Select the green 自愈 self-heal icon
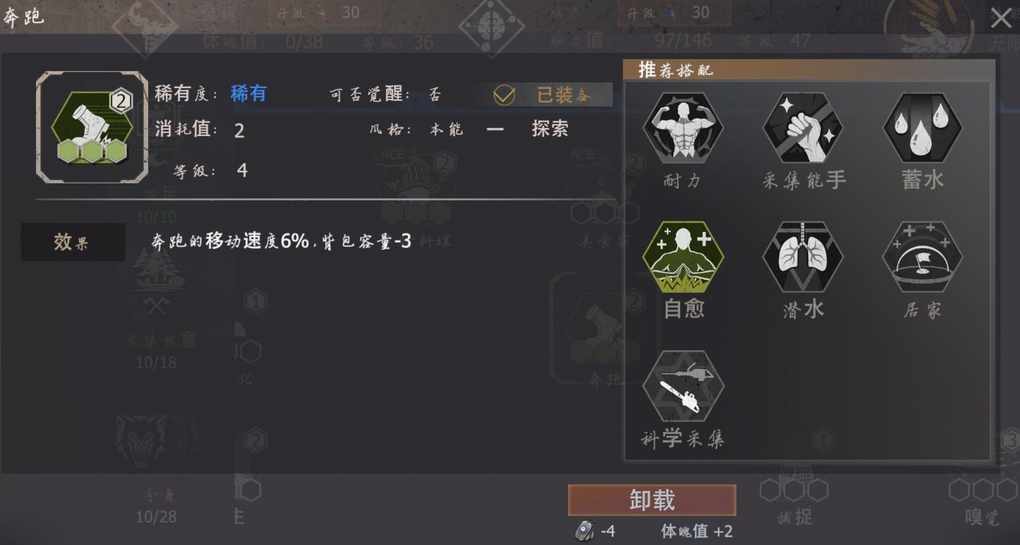Screen dimensions: 1020x545 (x=682, y=257)
